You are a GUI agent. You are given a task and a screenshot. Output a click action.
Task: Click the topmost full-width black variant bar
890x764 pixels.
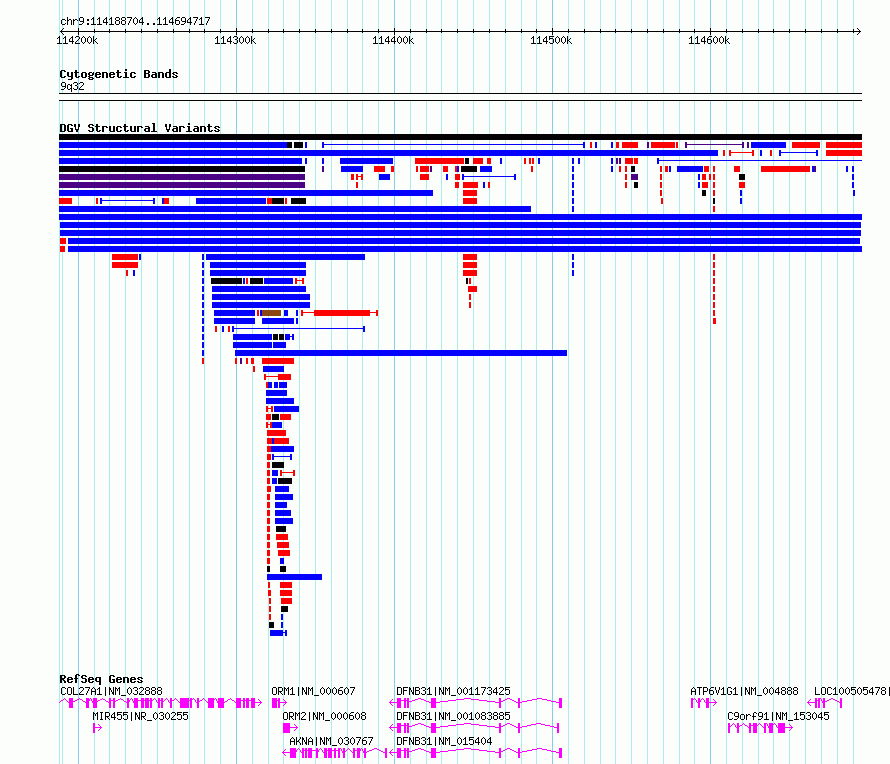460,137
